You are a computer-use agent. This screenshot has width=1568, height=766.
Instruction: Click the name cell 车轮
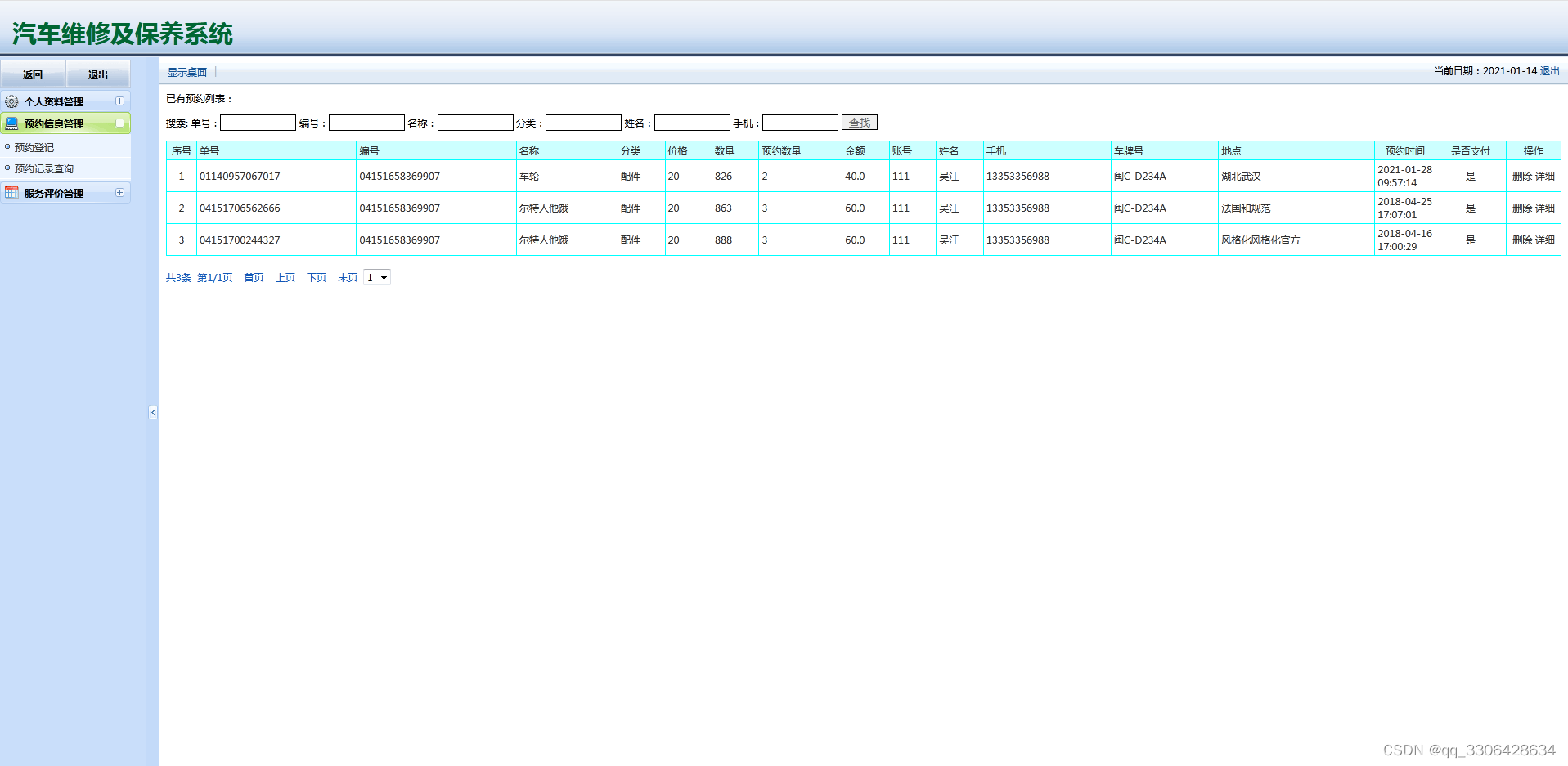[529, 177]
